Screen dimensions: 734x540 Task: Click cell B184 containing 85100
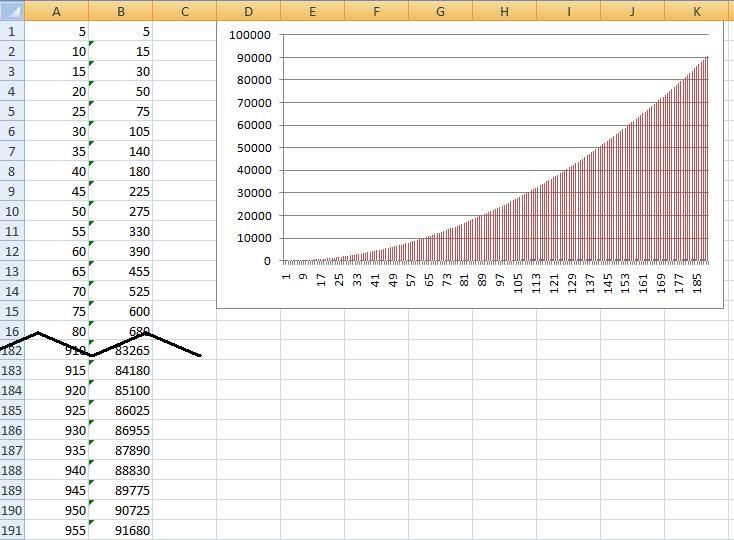(x=121, y=390)
